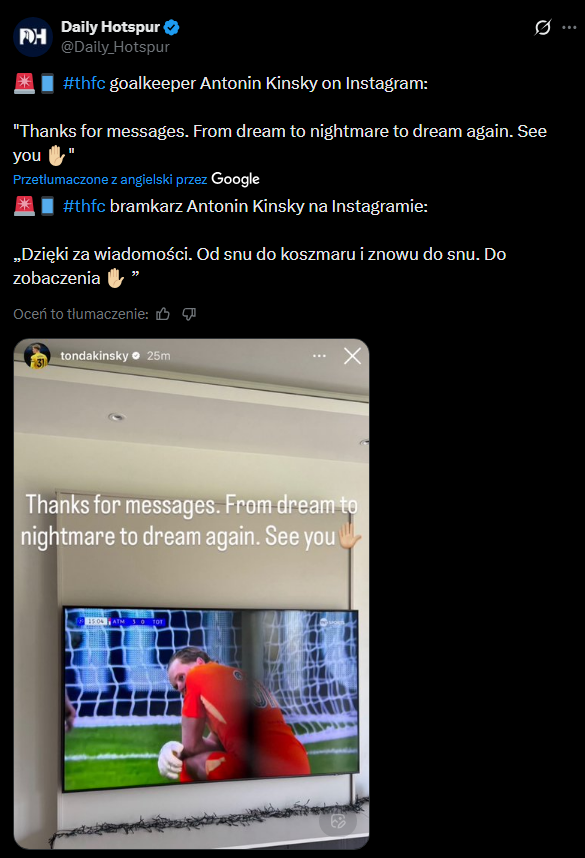Click the verified badge next to tondakinsky

point(136,356)
